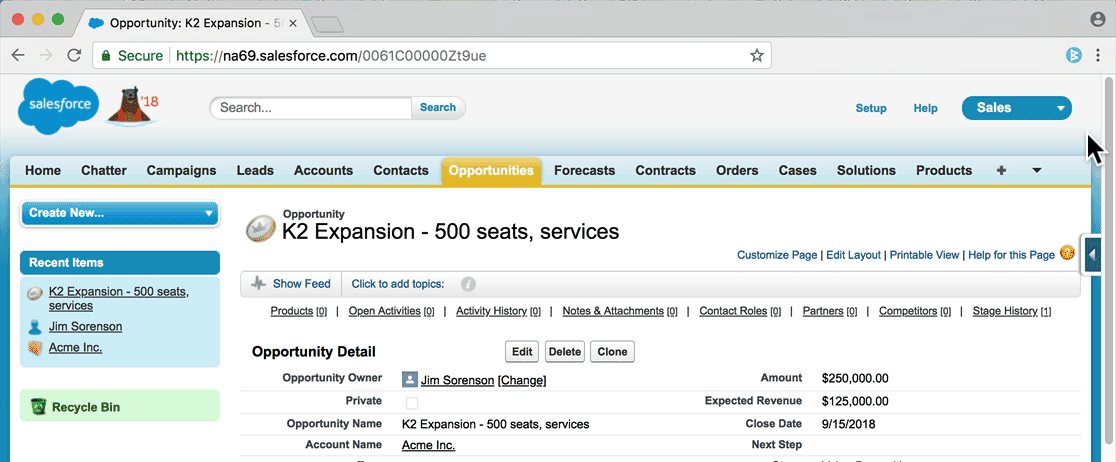Image resolution: width=1116 pixels, height=462 pixels.
Task: Click the help smiley icon near Help for this Page
Action: pyautogui.click(x=1067, y=253)
